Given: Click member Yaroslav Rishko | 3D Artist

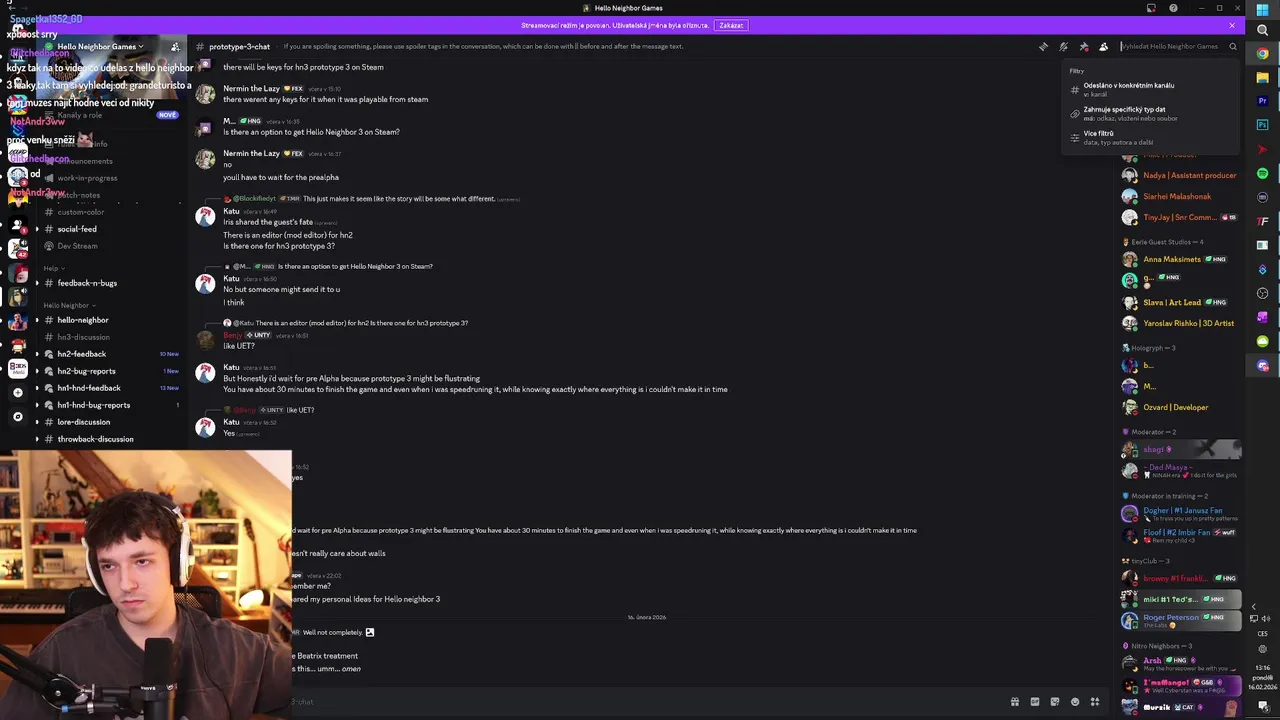Looking at the screenshot, I should pyautogui.click(x=1180, y=323).
